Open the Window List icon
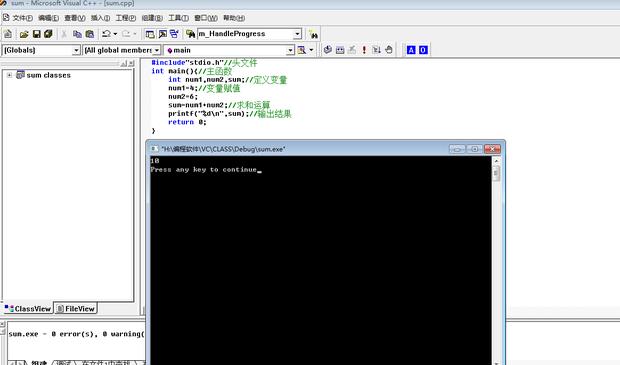 click(x=174, y=34)
